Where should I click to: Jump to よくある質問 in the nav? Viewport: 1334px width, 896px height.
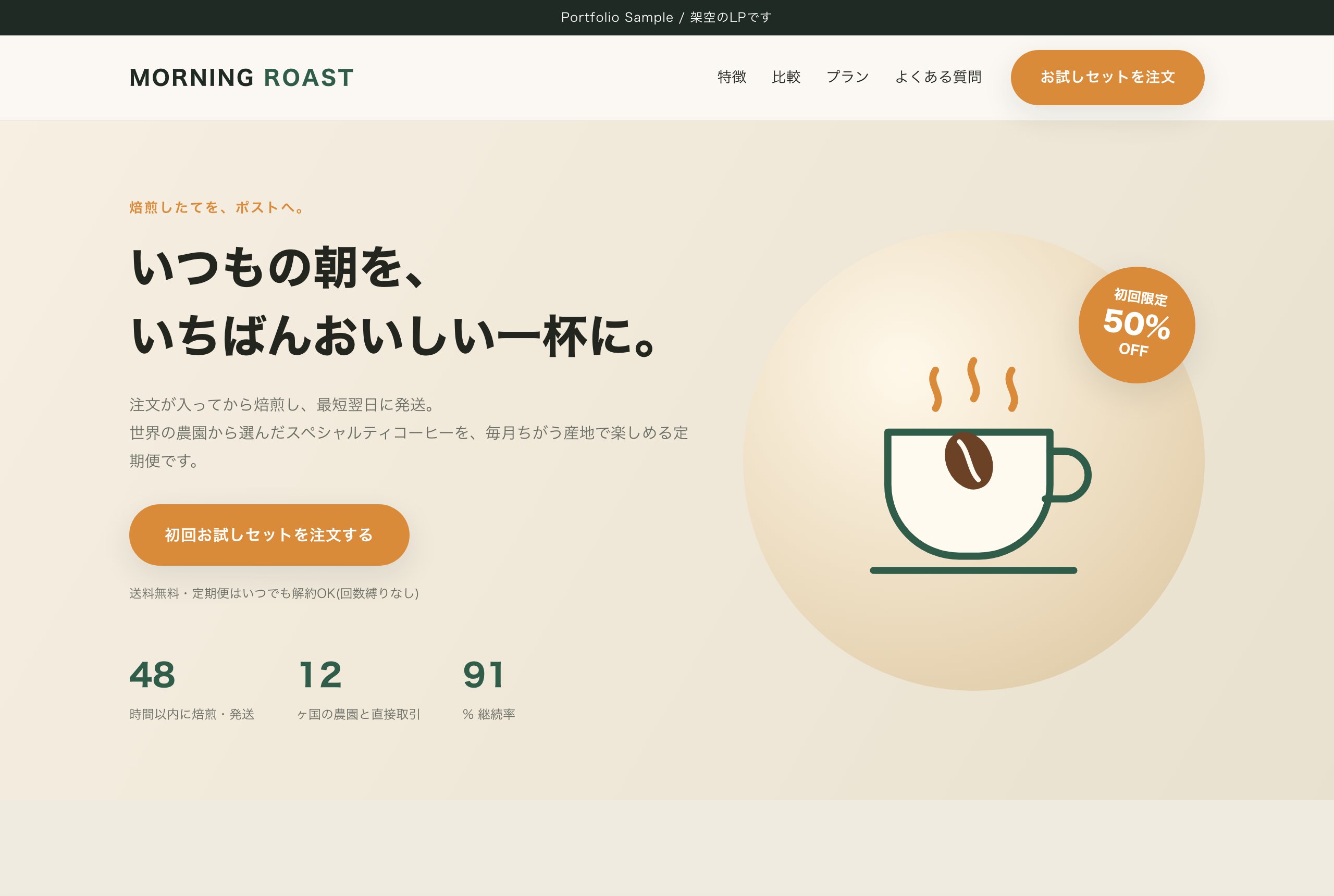click(x=938, y=77)
